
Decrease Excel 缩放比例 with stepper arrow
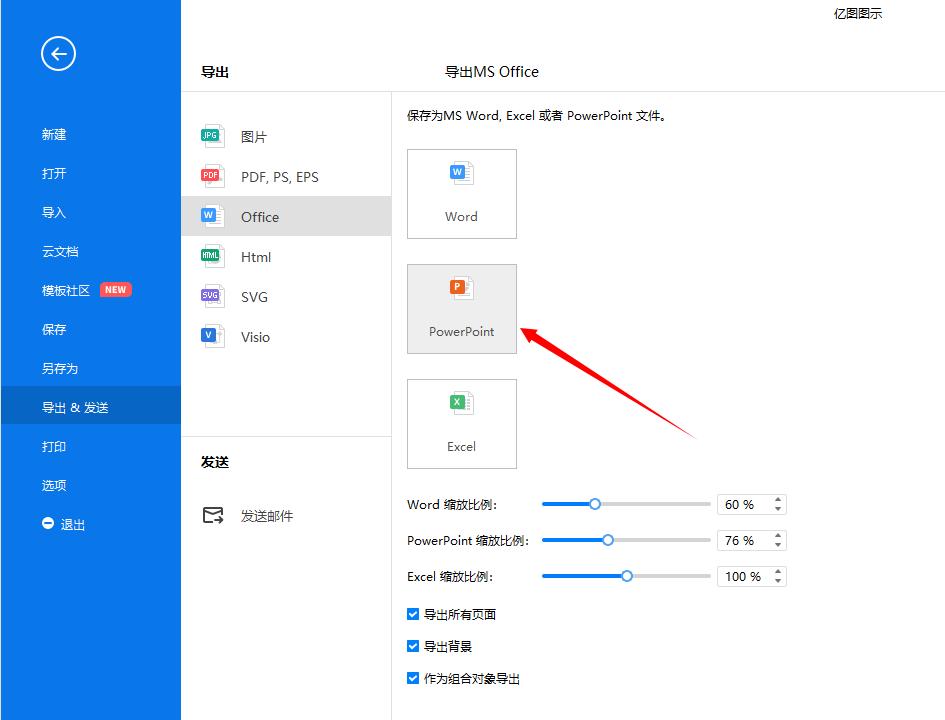[777, 581]
